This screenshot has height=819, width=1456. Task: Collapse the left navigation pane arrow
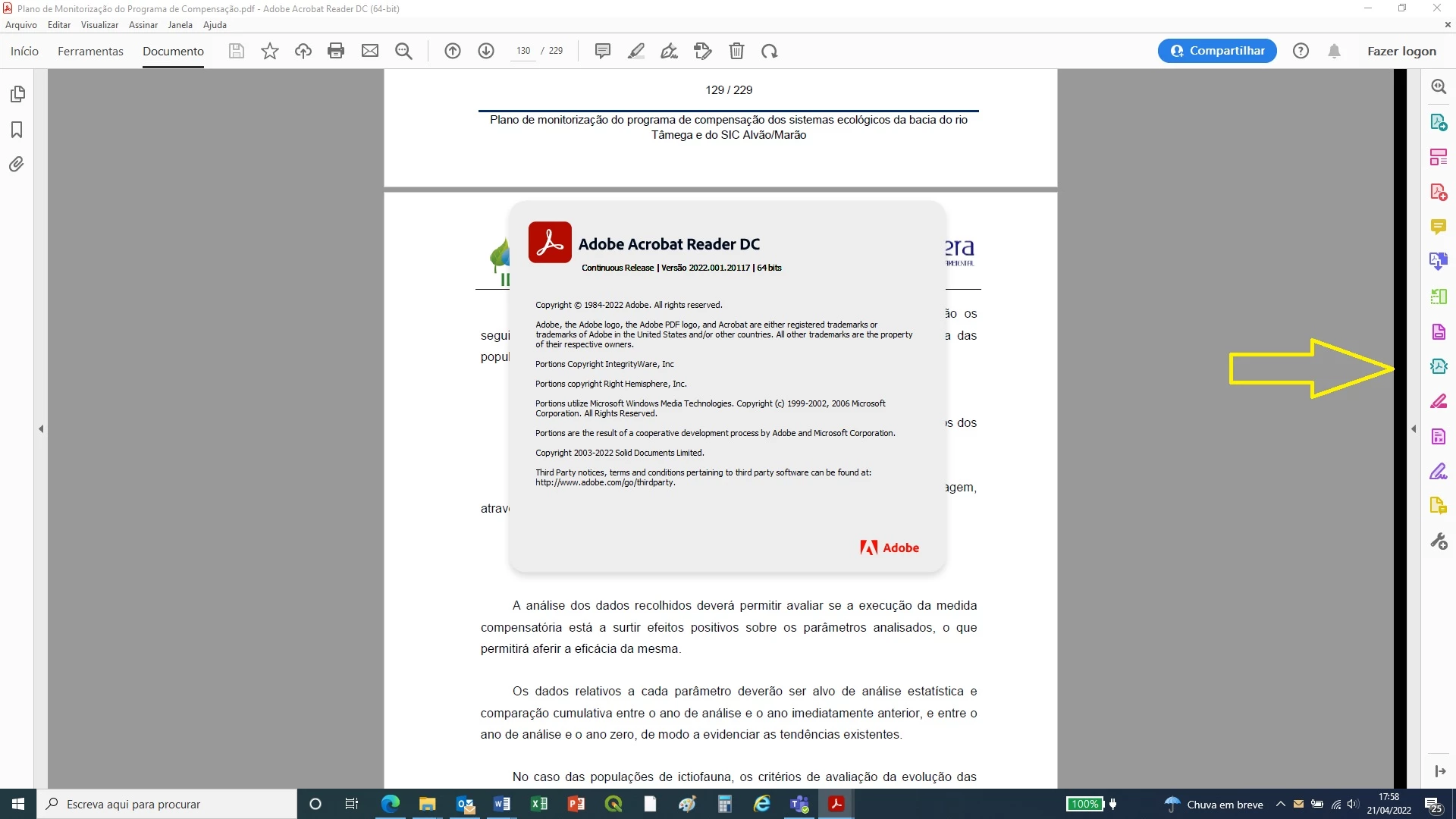point(41,429)
